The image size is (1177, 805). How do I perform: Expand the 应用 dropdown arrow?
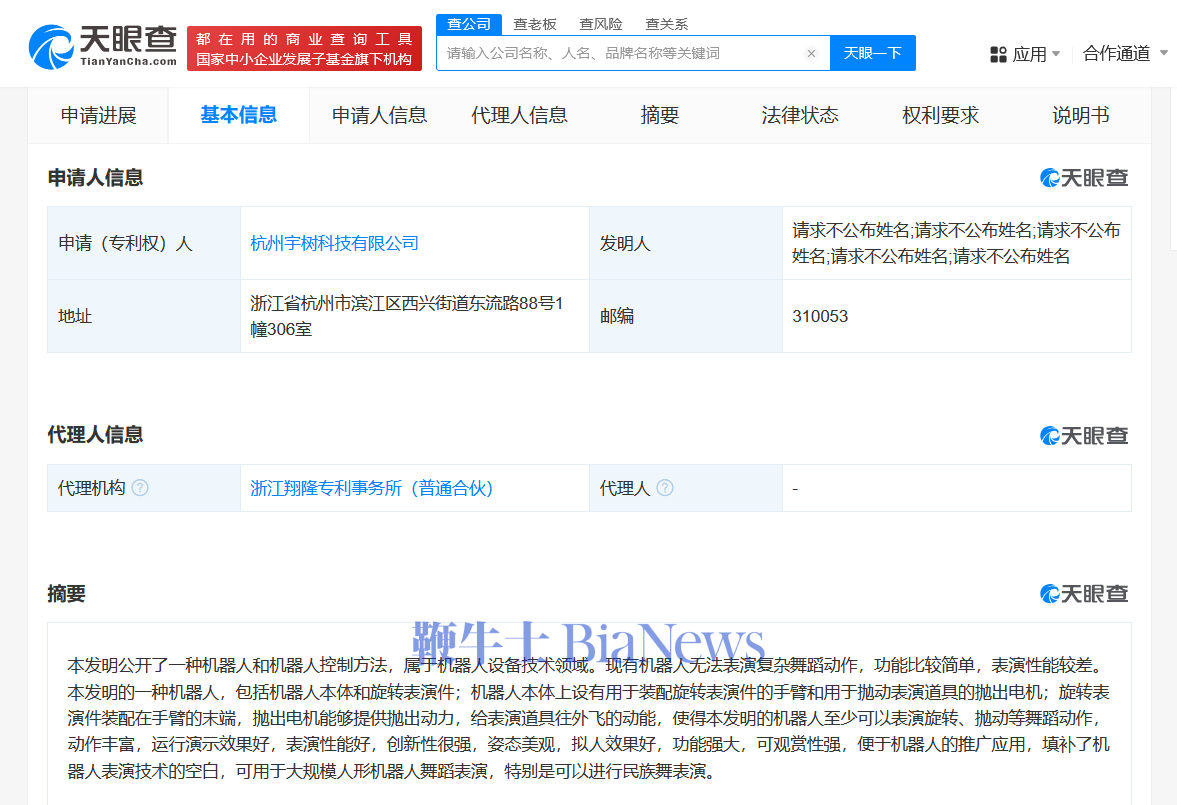click(x=1056, y=53)
